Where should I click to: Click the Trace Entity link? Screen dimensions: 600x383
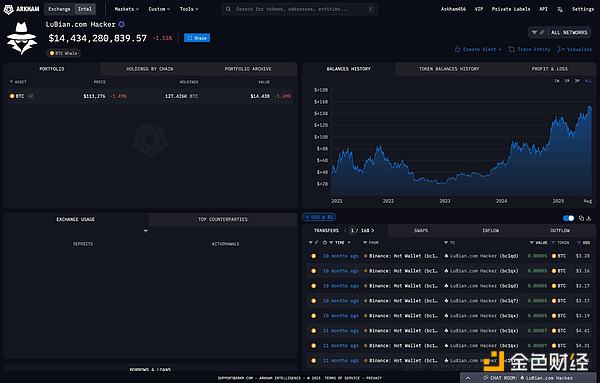[x=530, y=49]
